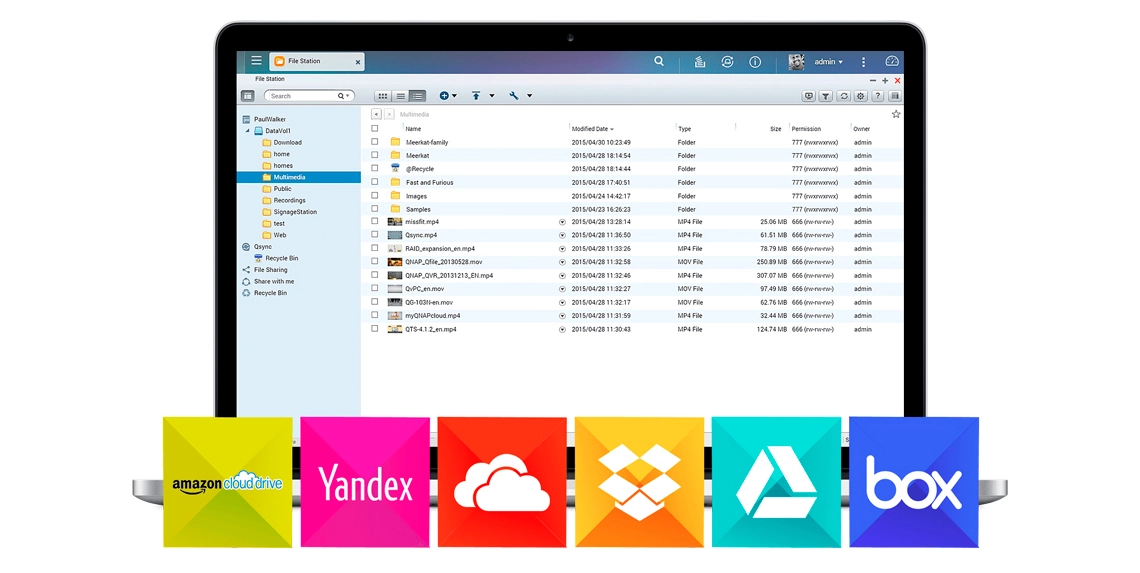Go forward with the right arrow button
1140x573 pixels.
point(389,114)
